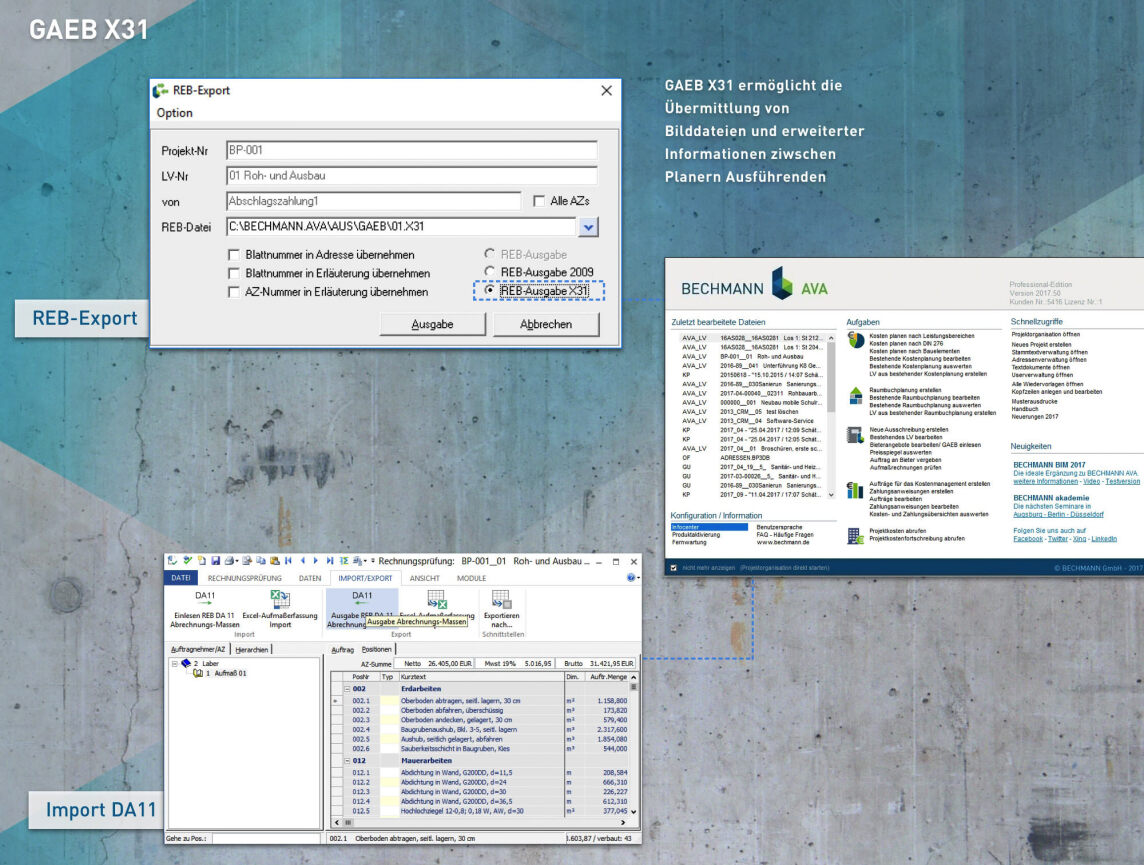Switch to the ANSICHT ribbon tab
This screenshot has width=1144, height=865.
click(425, 578)
